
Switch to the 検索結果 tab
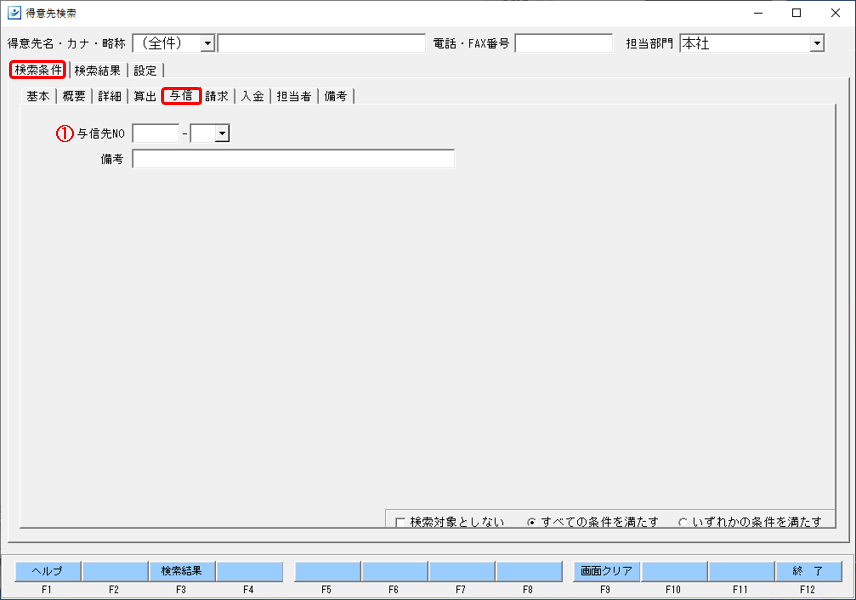pos(97,70)
